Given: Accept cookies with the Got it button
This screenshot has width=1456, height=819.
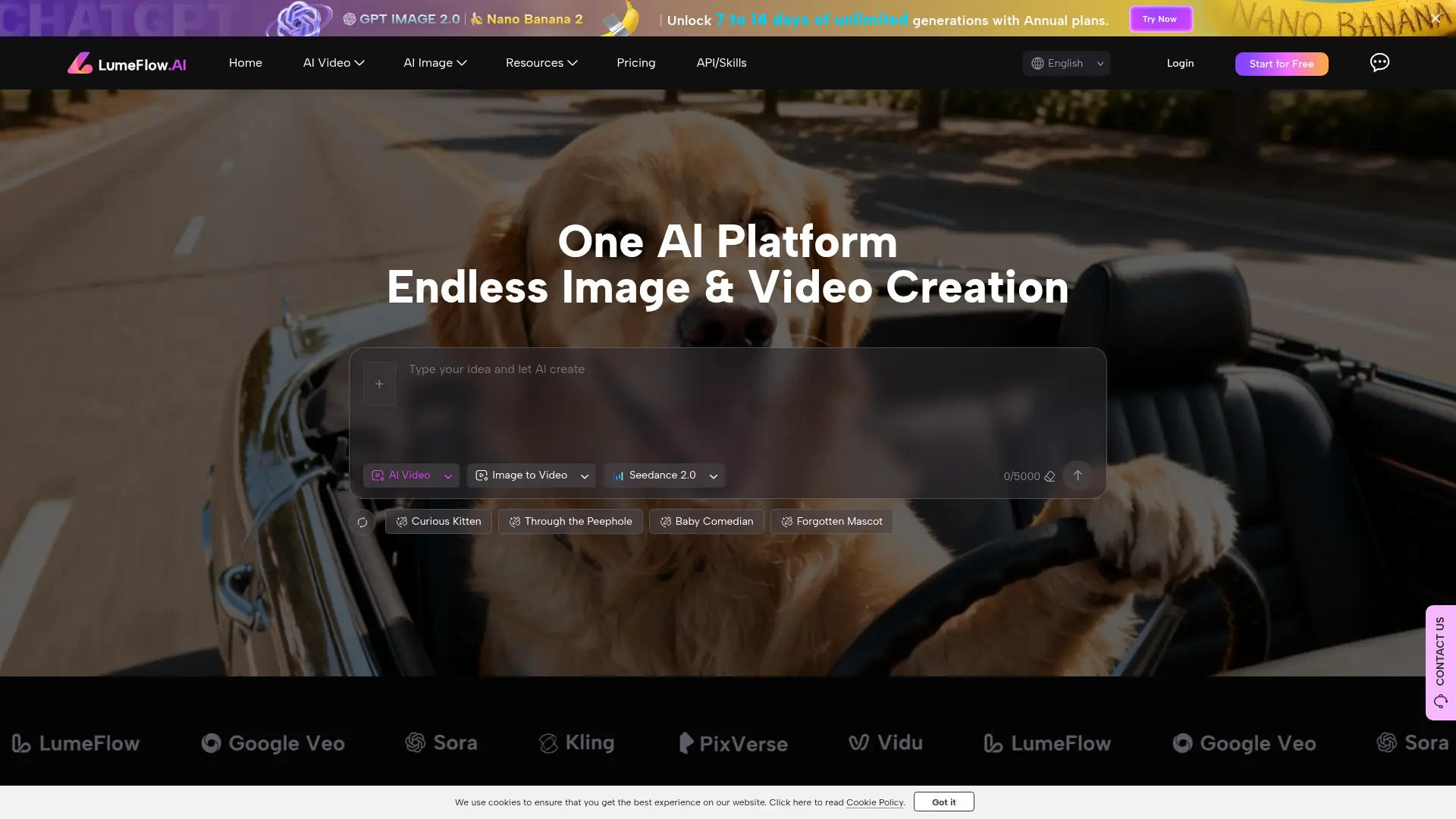Looking at the screenshot, I should [x=944, y=802].
